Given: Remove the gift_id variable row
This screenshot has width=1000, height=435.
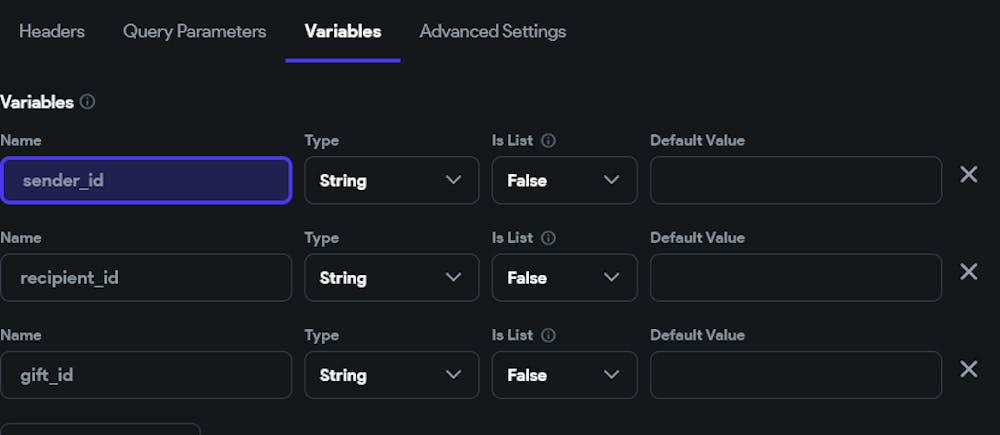Looking at the screenshot, I should 968,369.
